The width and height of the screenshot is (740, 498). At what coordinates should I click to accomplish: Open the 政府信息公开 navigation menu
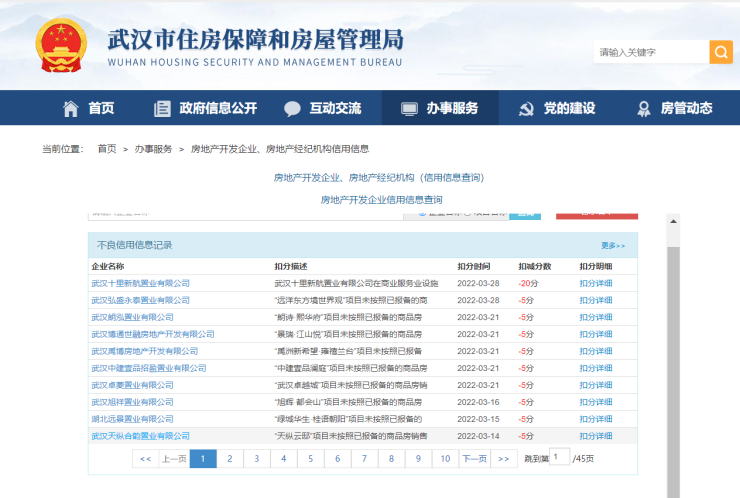click(218, 109)
